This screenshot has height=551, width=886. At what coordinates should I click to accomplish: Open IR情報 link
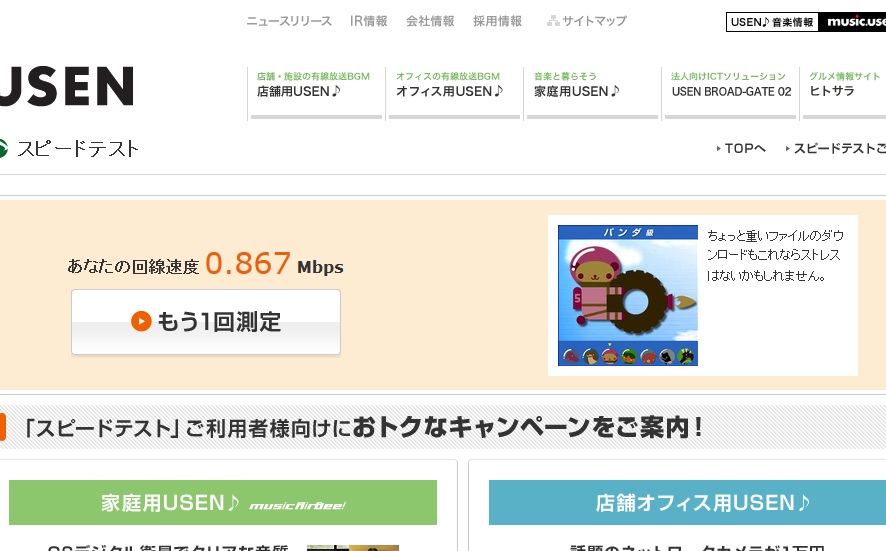tap(368, 21)
